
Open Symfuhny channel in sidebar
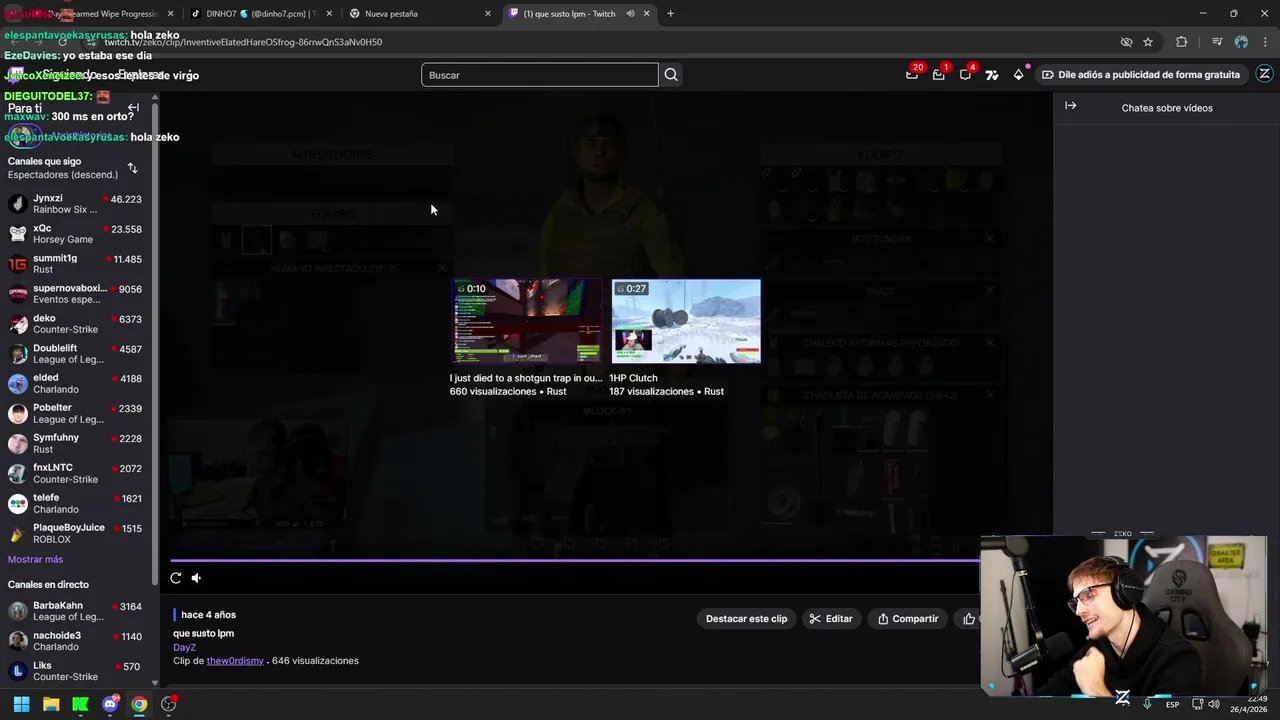click(76, 444)
